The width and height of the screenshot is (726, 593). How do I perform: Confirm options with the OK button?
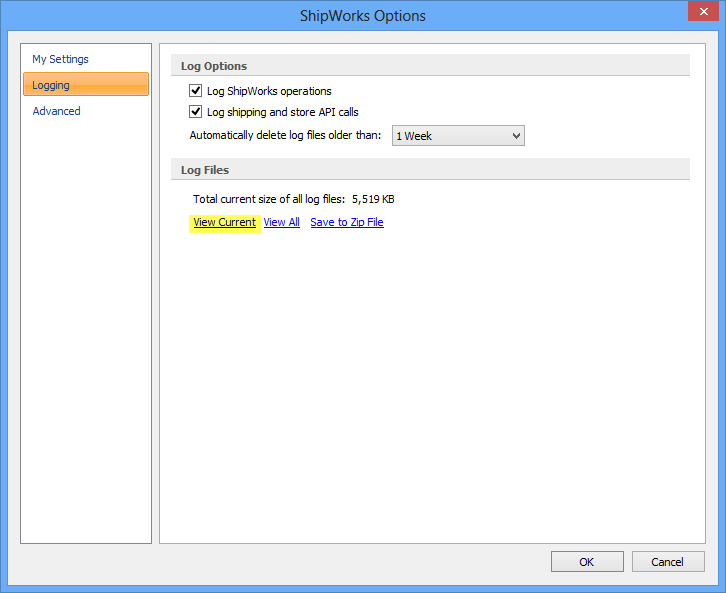click(x=587, y=562)
